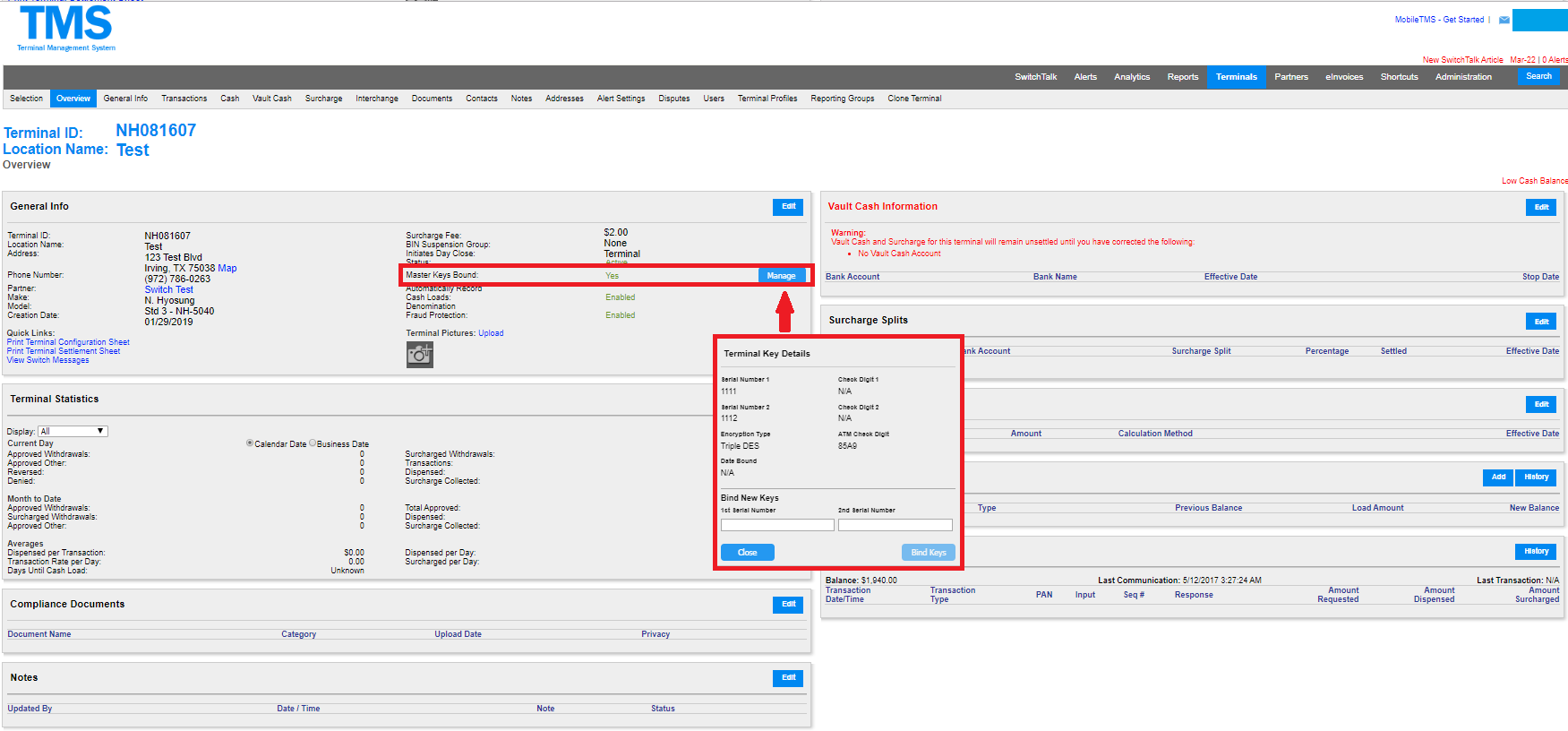
Task: Click the Mar-22 | 0 Alerts indicator
Action: click(x=1538, y=60)
